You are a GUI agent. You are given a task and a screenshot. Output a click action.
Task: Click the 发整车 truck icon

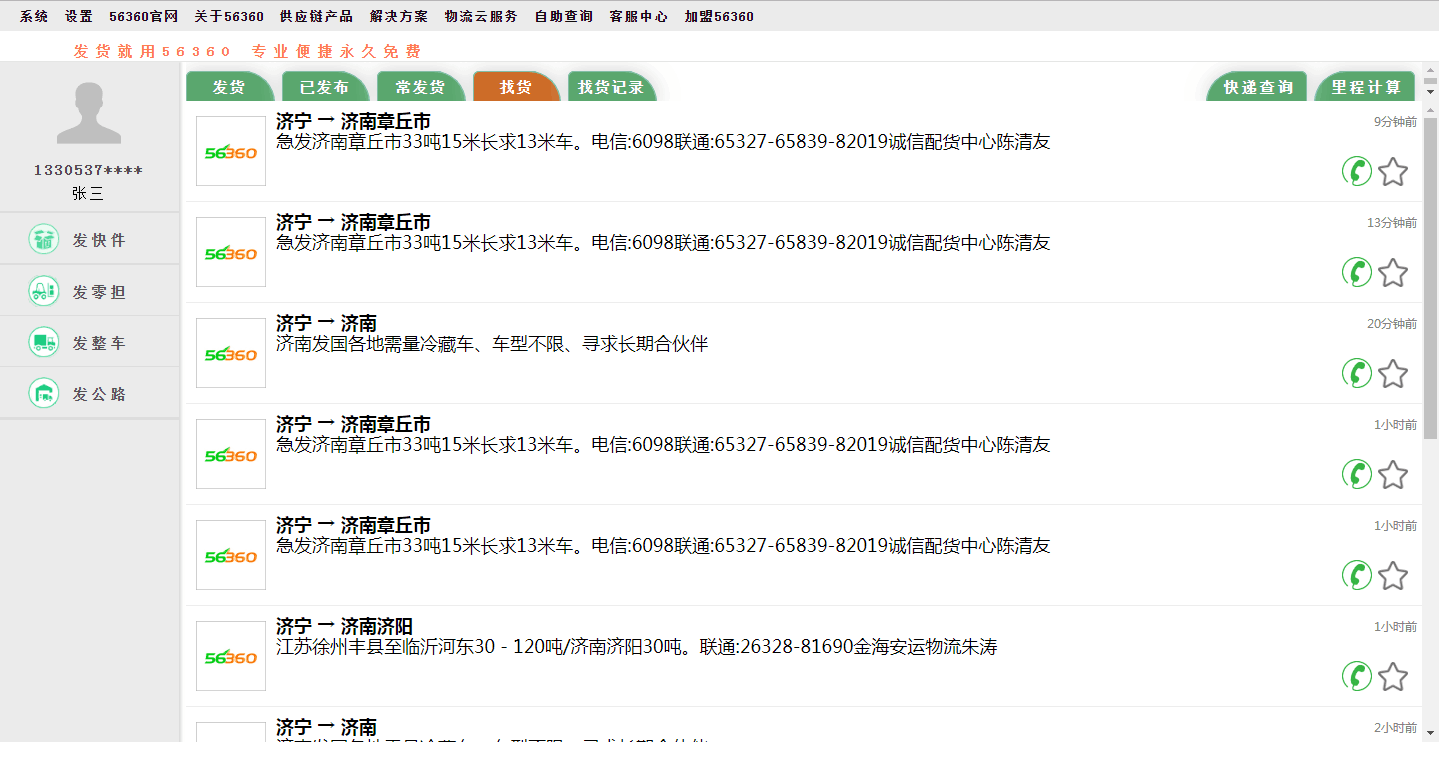pos(44,342)
